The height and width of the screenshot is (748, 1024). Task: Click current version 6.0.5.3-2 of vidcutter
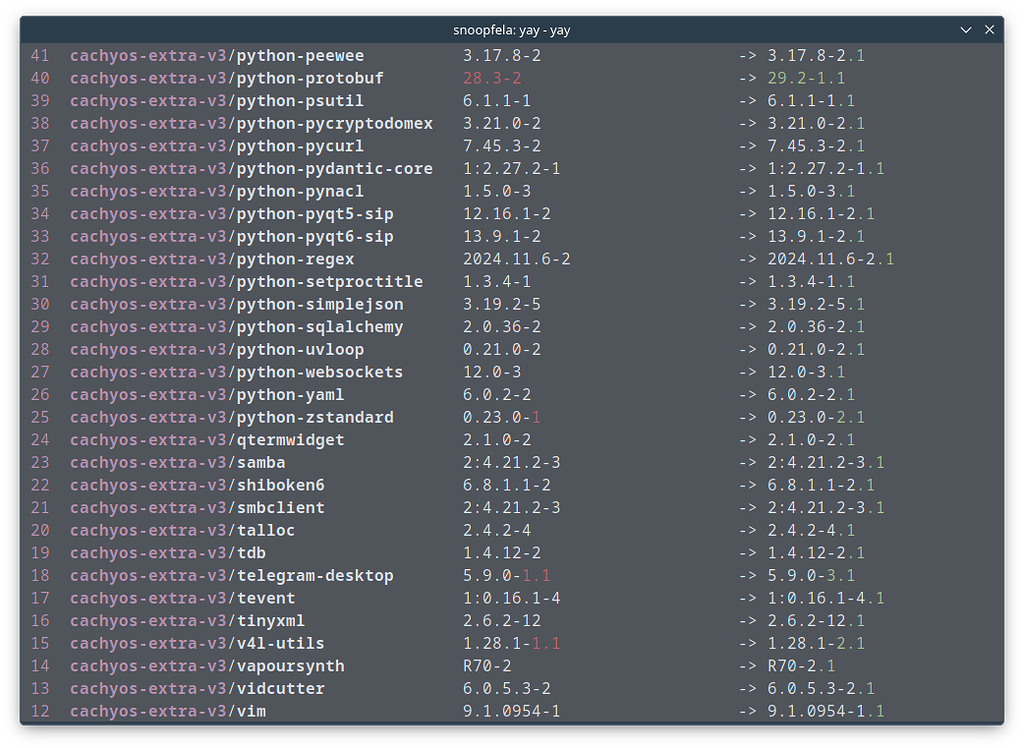coord(507,689)
